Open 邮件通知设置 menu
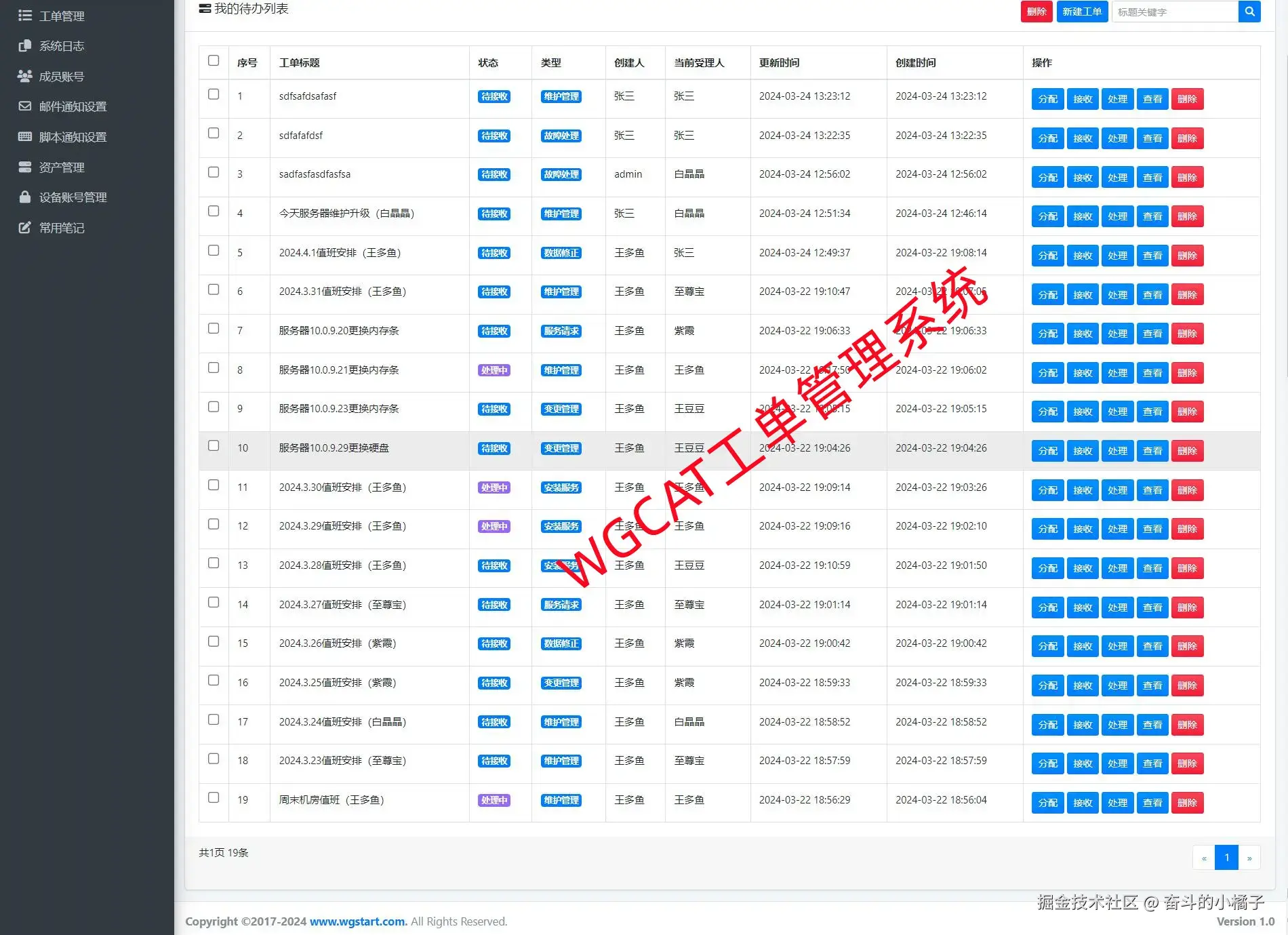1288x935 pixels. 73,106
